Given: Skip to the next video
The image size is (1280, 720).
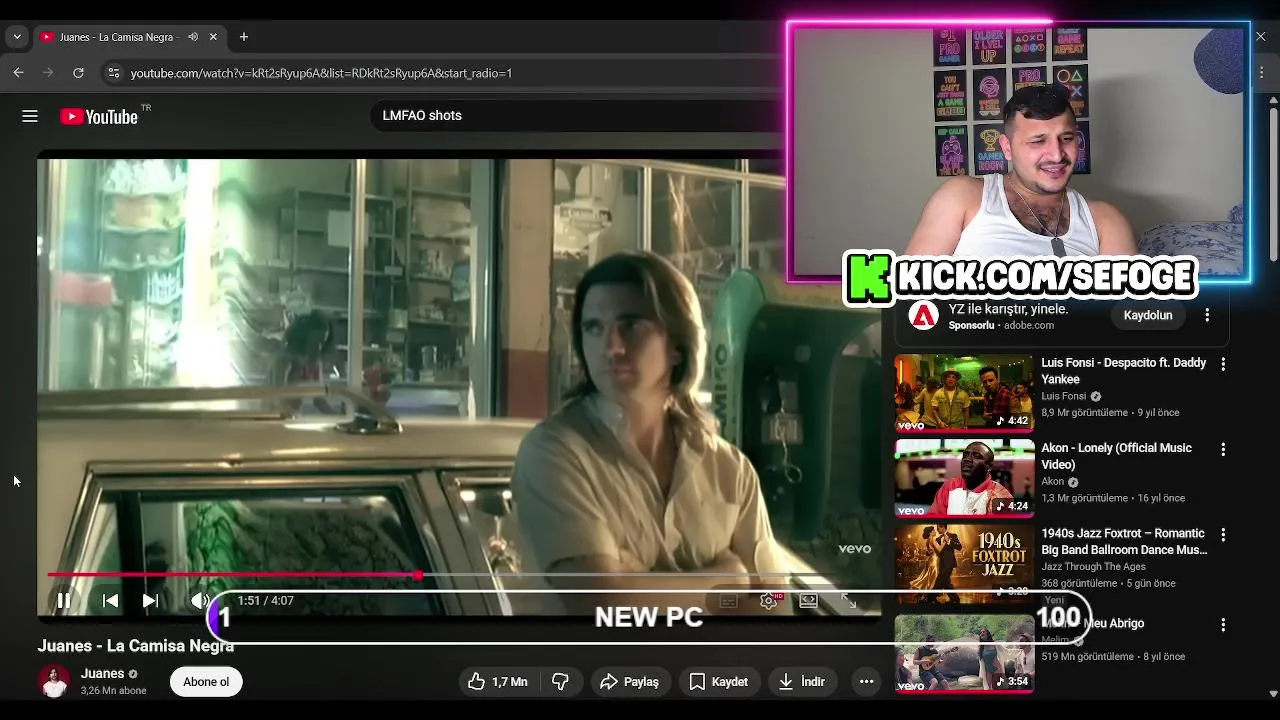Looking at the screenshot, I should [150, 601].
